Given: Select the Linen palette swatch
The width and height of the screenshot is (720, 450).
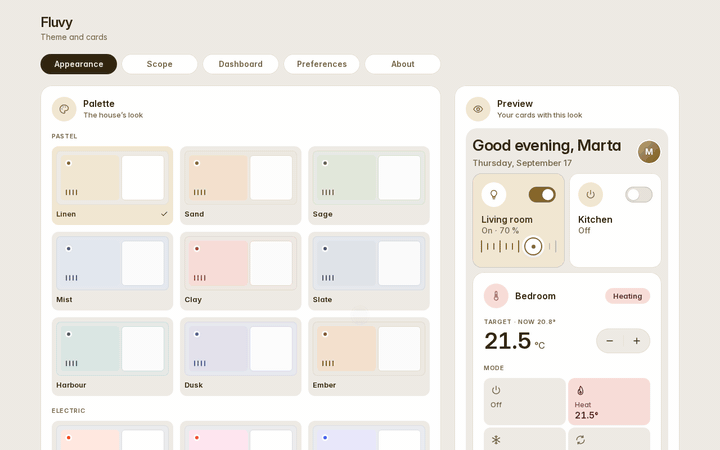Looking at the screenshot, I should (x=112, y=186).
